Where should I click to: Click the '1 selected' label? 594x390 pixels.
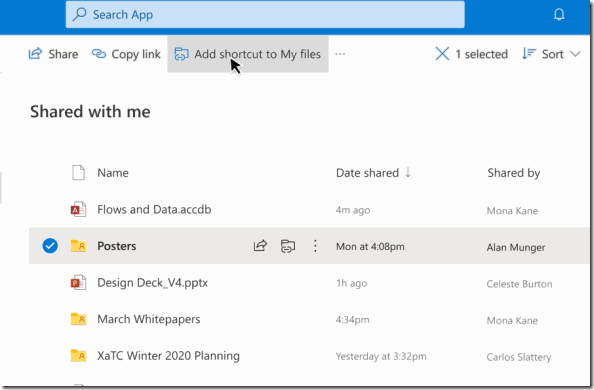coord(481,54)
